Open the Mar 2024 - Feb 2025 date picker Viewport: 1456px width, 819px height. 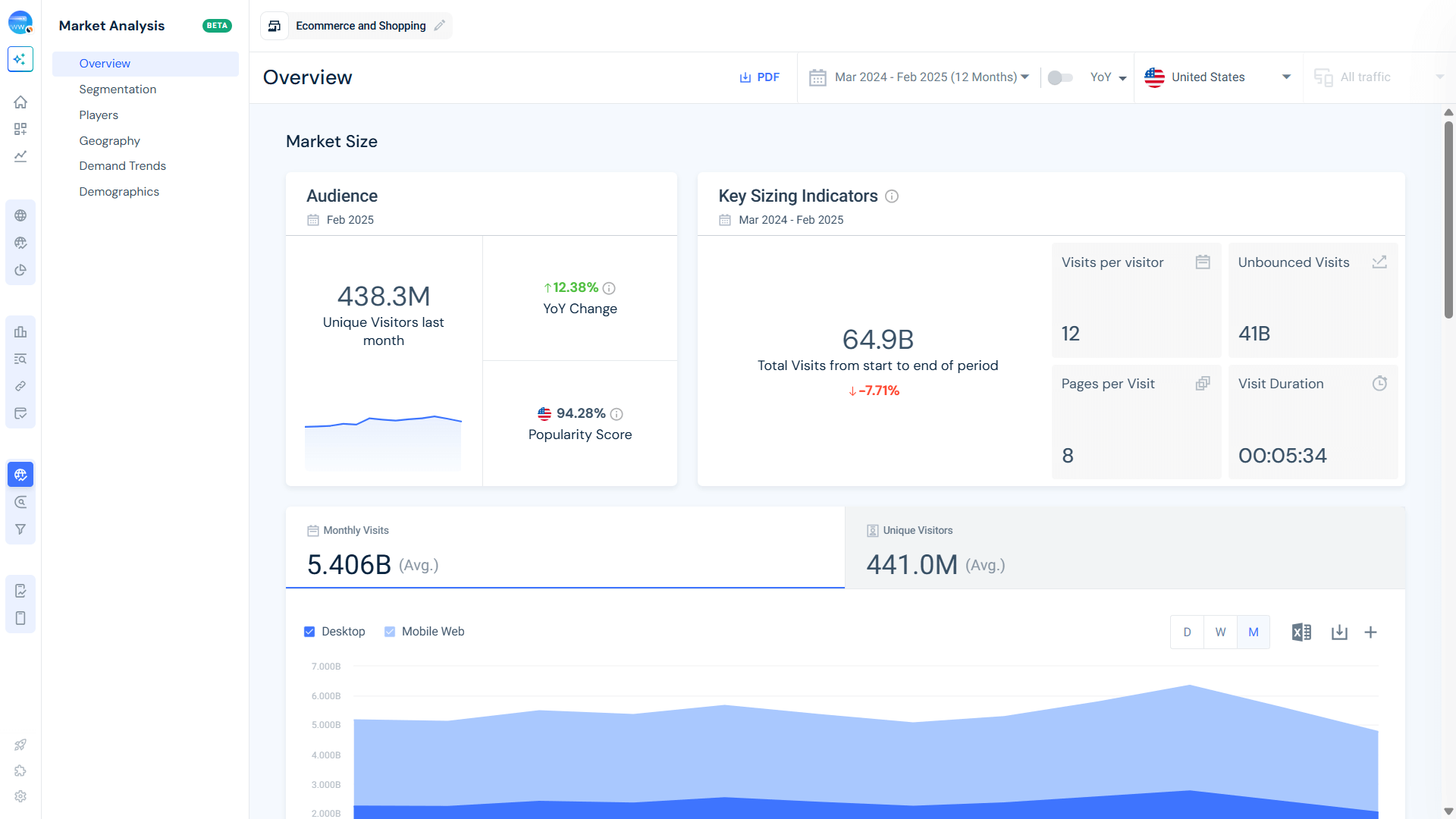pyautogui.click(x=929, y=77)
